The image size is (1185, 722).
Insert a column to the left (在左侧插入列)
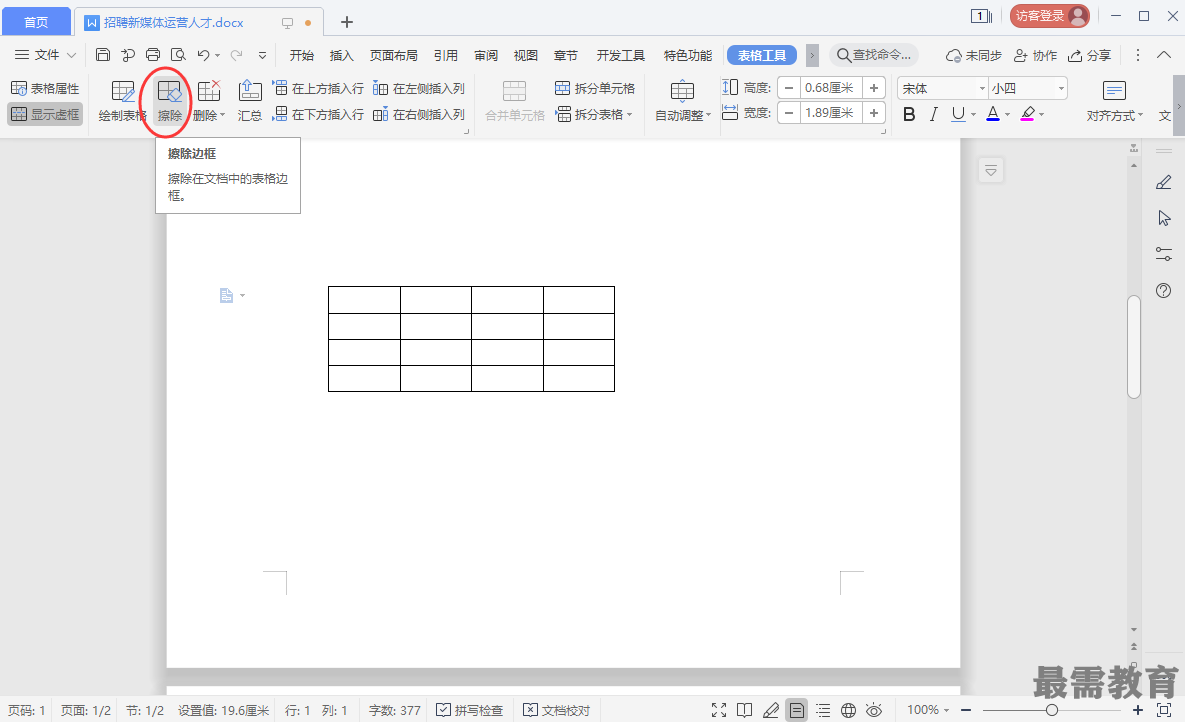(x=419, y=88)
